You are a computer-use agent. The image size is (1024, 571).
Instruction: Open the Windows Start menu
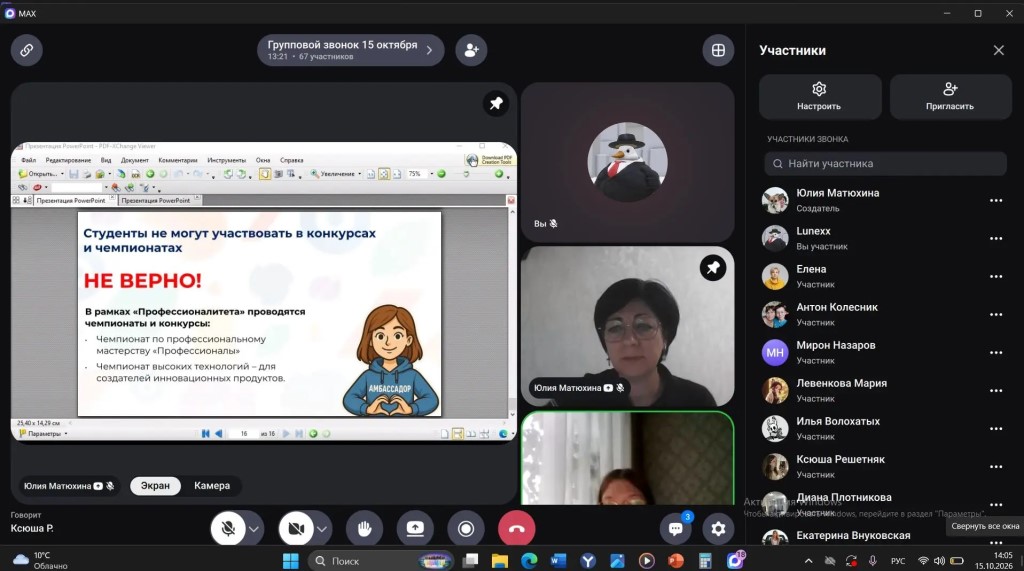tap(291, 561)
